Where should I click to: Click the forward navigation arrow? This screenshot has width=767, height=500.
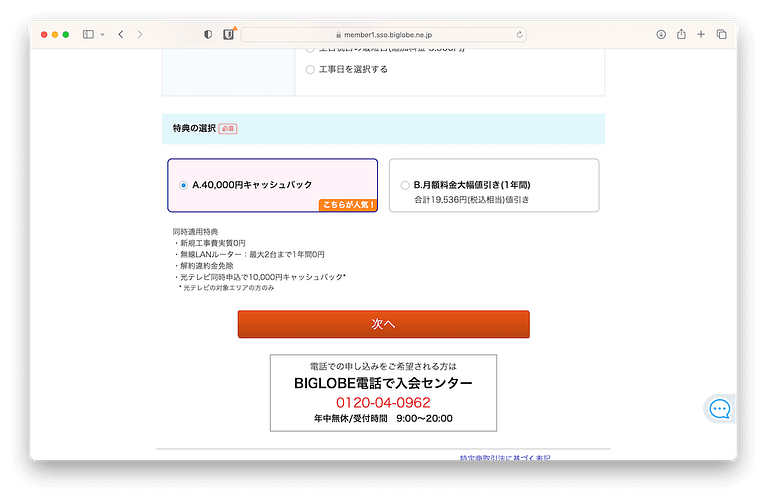click(140, 34)
